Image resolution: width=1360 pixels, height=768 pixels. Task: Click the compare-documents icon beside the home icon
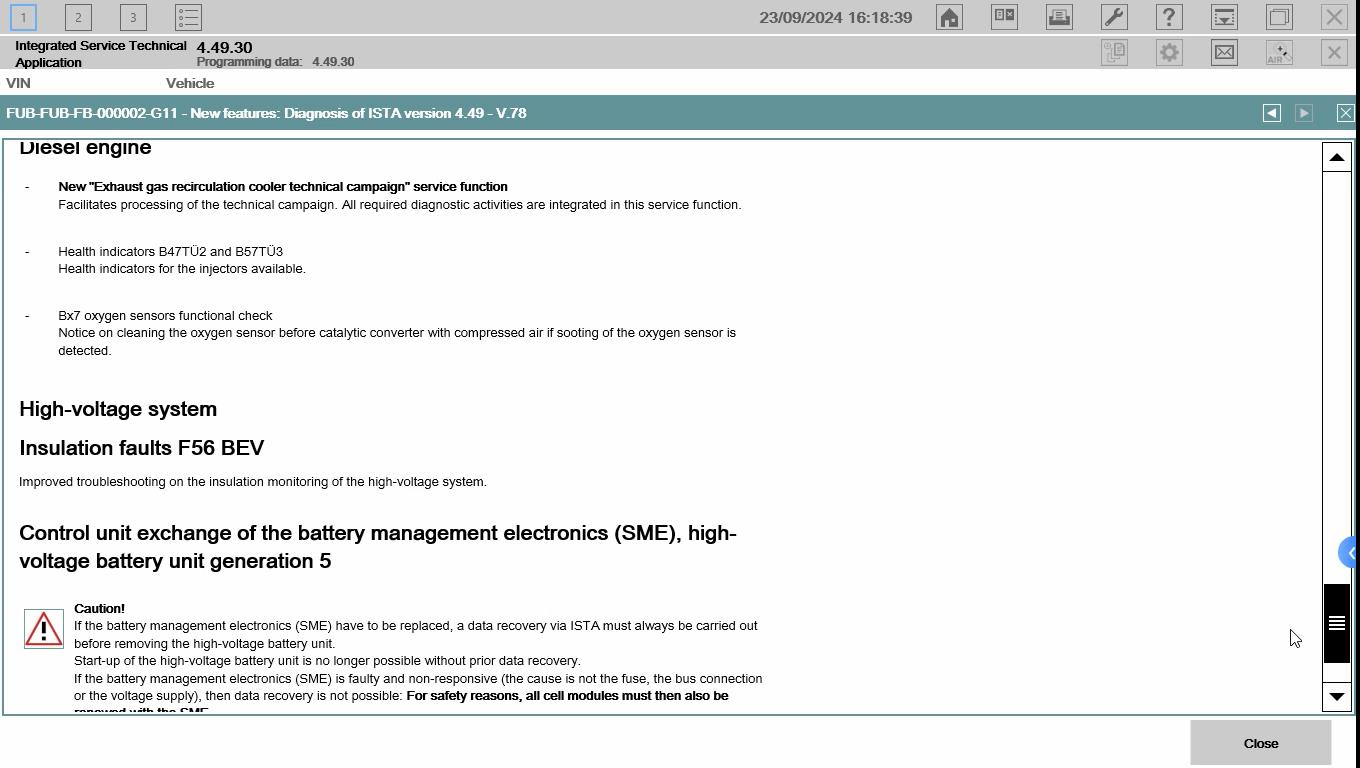point(1004,17)
